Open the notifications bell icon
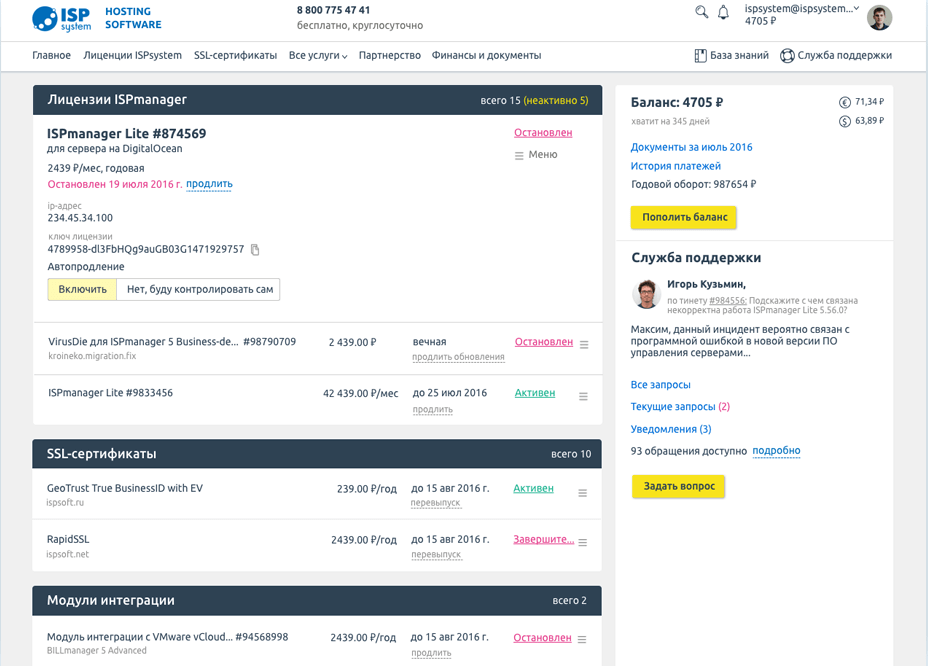This screenshot has width=928, height=666. pyautogui.click(x=723, y=12)
